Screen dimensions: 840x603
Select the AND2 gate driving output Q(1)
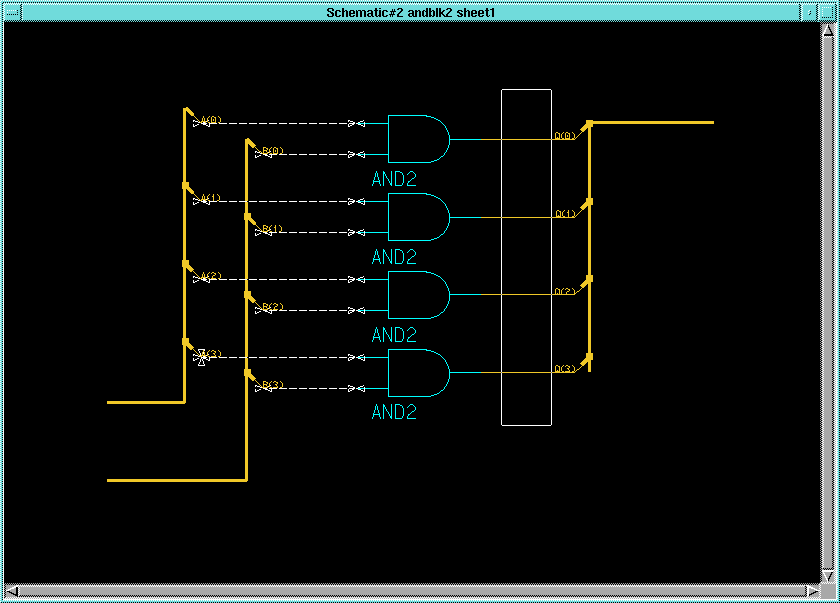pyautogui.click(x=418, y=217)
